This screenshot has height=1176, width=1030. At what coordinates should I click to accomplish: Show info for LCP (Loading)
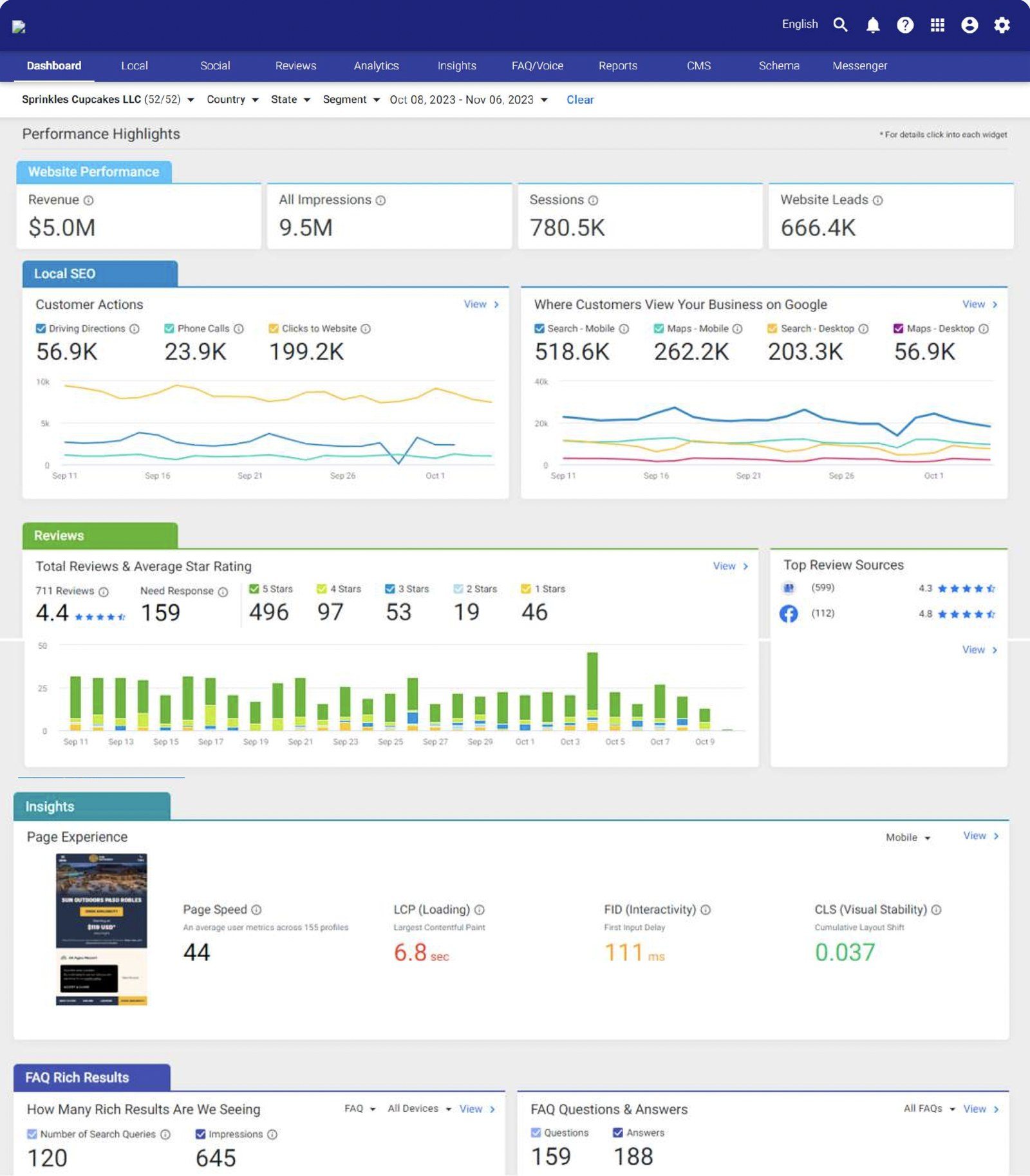[480, 910]
